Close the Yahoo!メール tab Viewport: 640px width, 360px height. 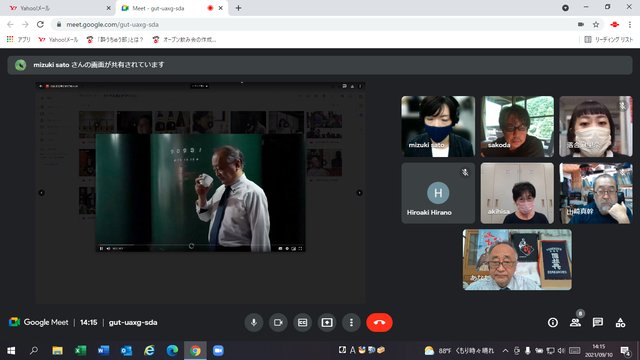click(x=109, y=8)
